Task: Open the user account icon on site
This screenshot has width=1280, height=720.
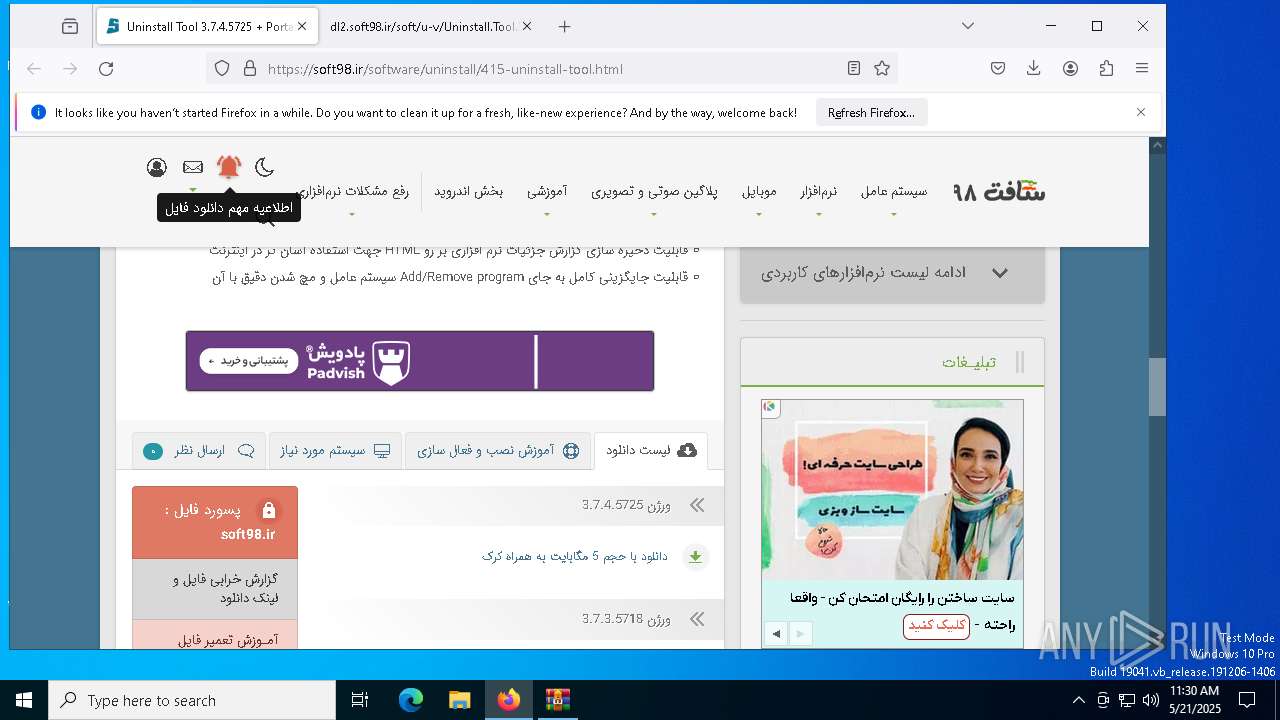Action: coord(156,167)
